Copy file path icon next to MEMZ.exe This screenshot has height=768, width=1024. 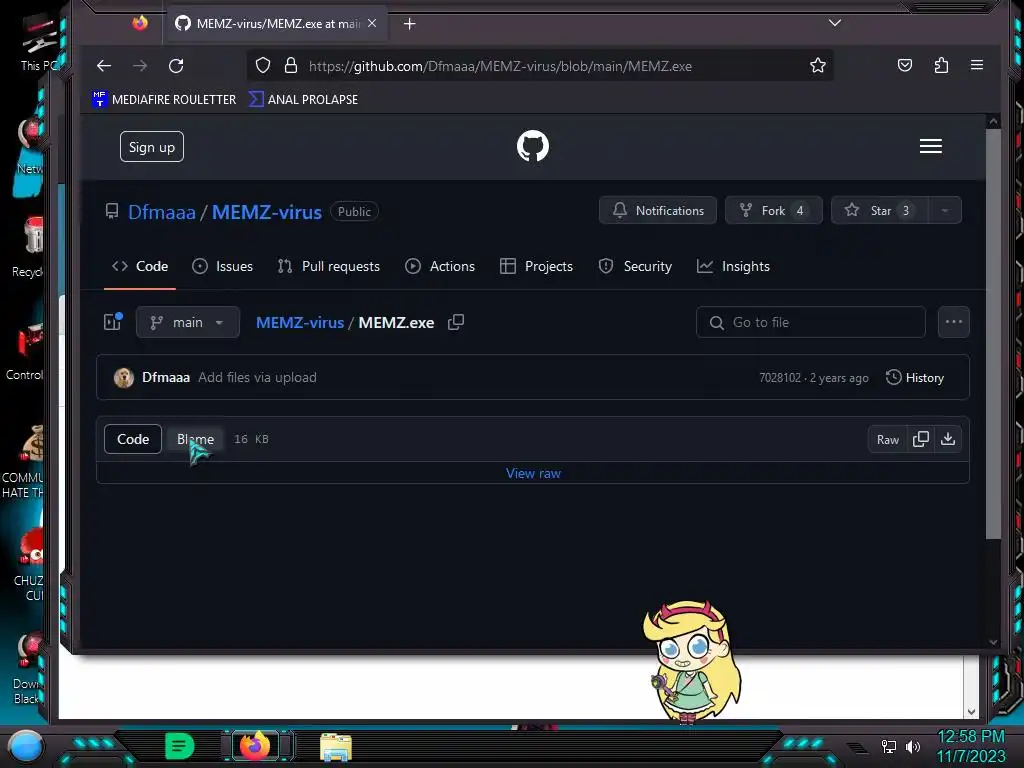click(456, 322)
